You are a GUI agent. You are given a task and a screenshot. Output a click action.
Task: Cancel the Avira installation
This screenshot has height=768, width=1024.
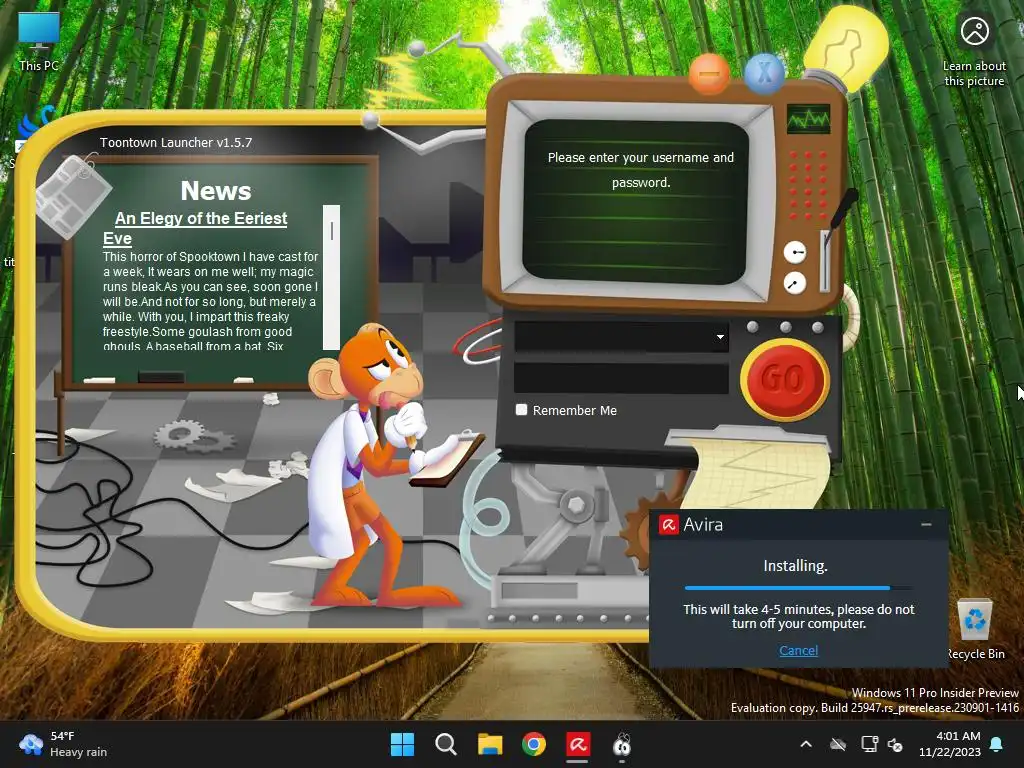798,650
